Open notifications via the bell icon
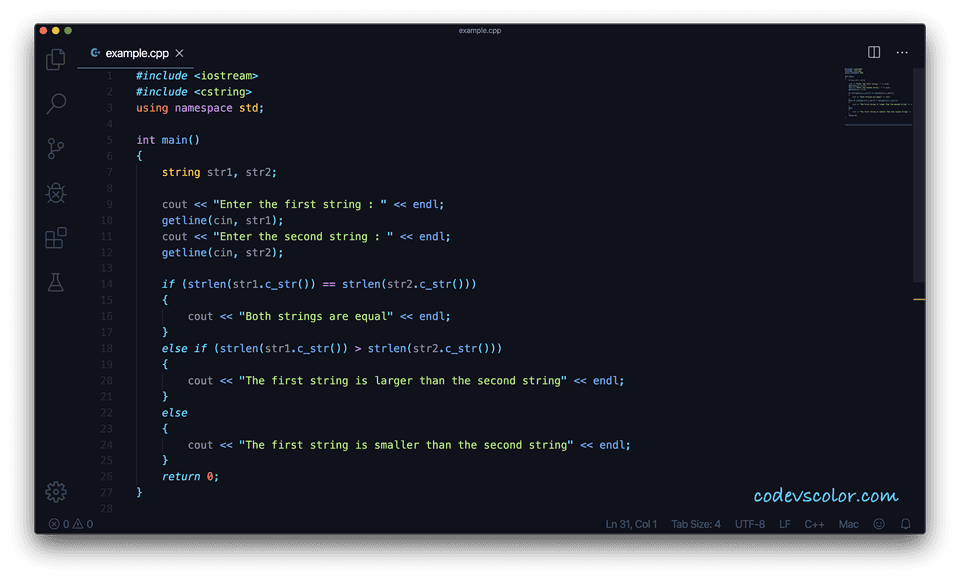 905,523
